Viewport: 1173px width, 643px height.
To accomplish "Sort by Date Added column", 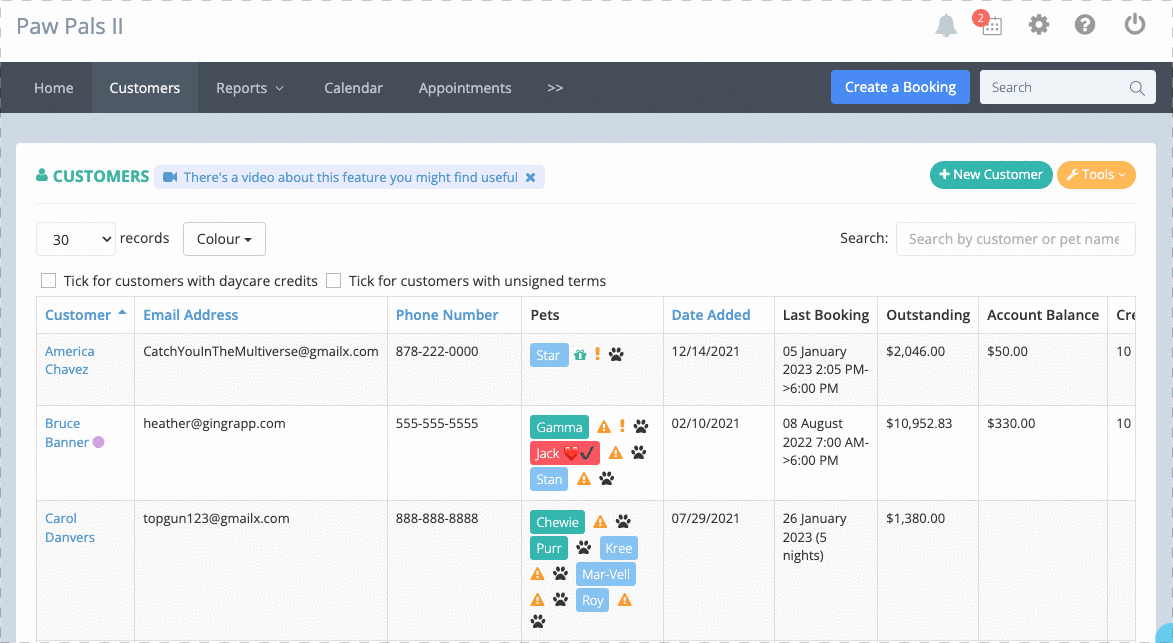I will tap(711, 315).
